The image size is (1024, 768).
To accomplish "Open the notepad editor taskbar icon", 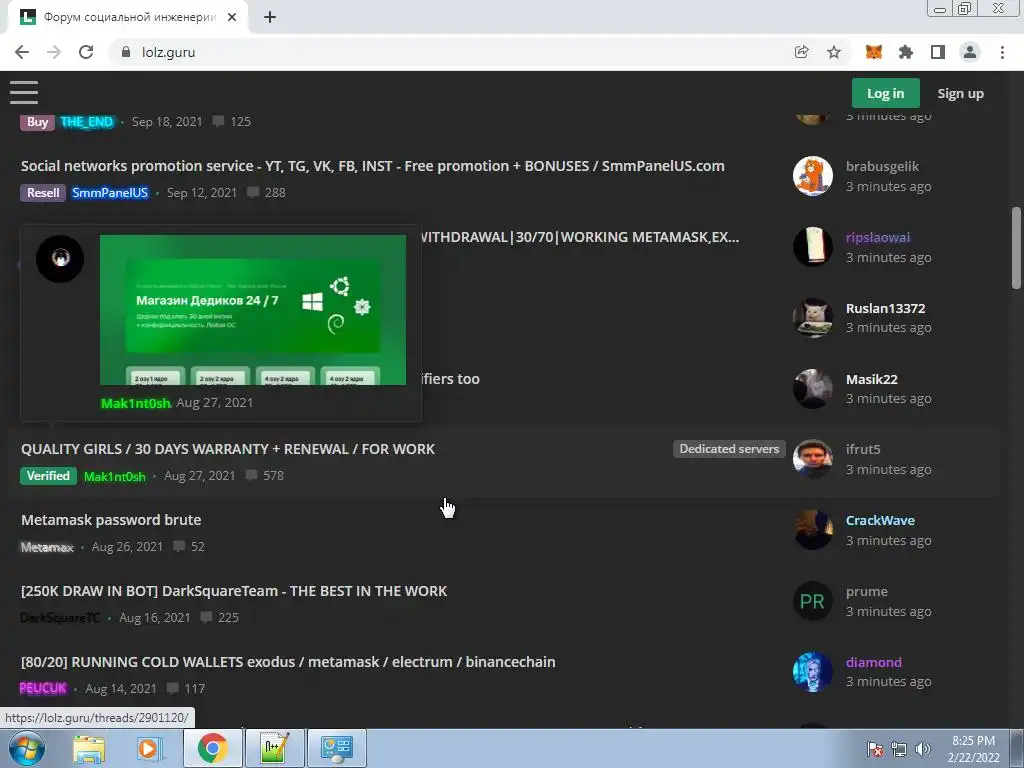I will [x=274, y=748].
